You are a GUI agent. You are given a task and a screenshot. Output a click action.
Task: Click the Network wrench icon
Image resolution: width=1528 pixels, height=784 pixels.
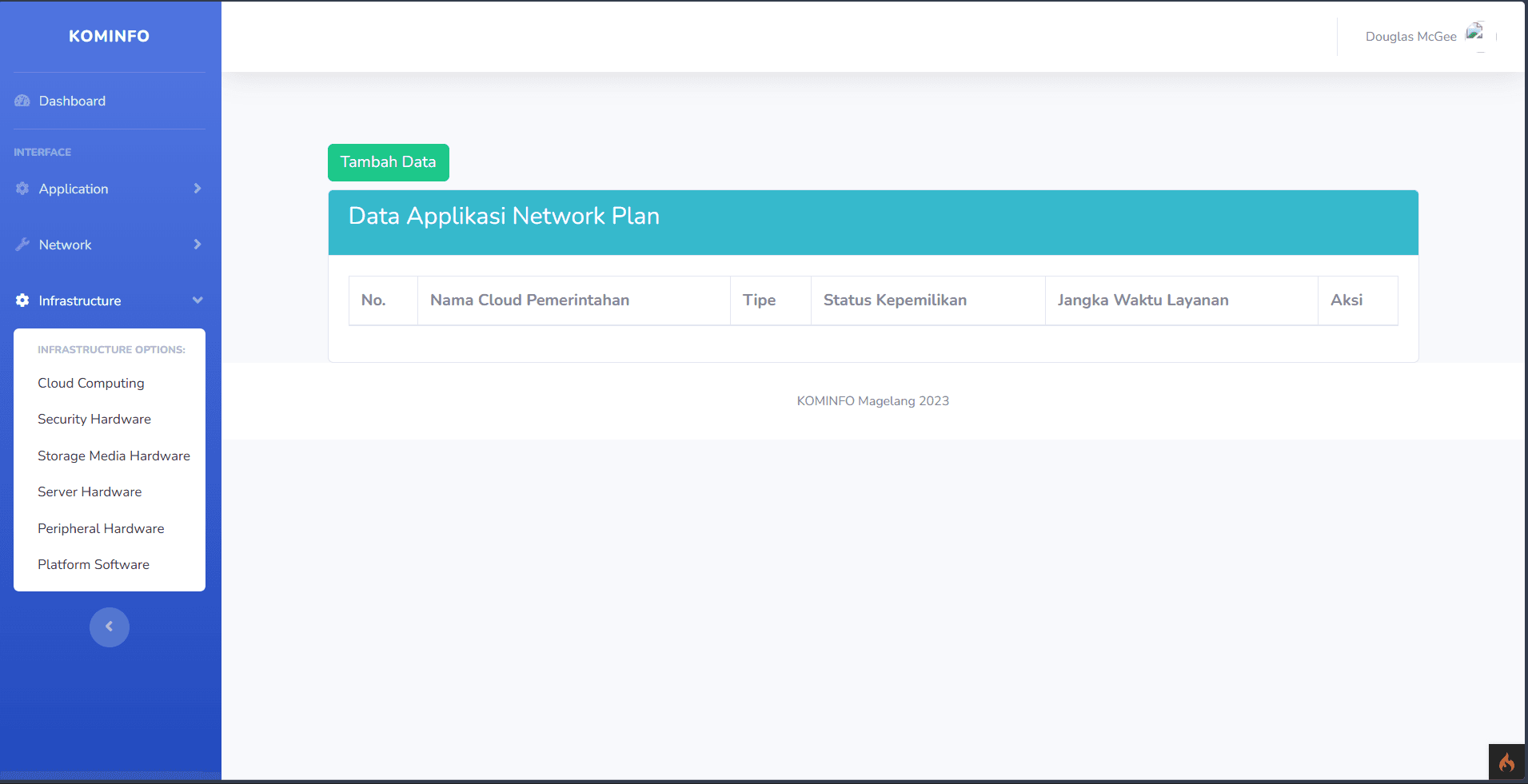point(22,245)
